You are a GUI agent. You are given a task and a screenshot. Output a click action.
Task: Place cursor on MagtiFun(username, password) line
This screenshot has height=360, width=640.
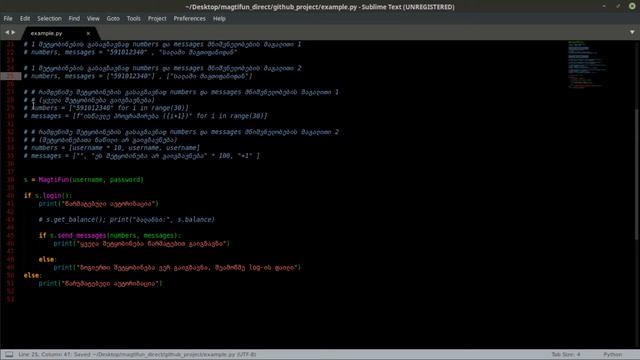click(x=84, y=180)
